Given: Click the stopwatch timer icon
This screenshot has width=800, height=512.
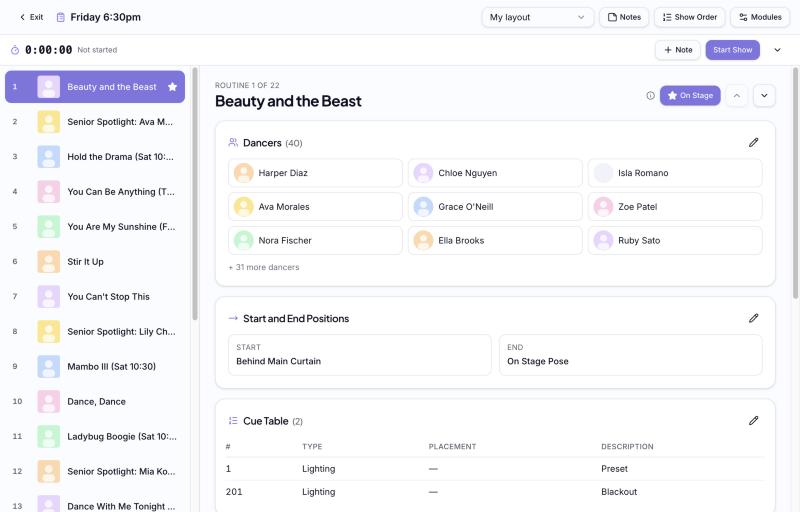Looking at the screenshot, I should 15,50.
